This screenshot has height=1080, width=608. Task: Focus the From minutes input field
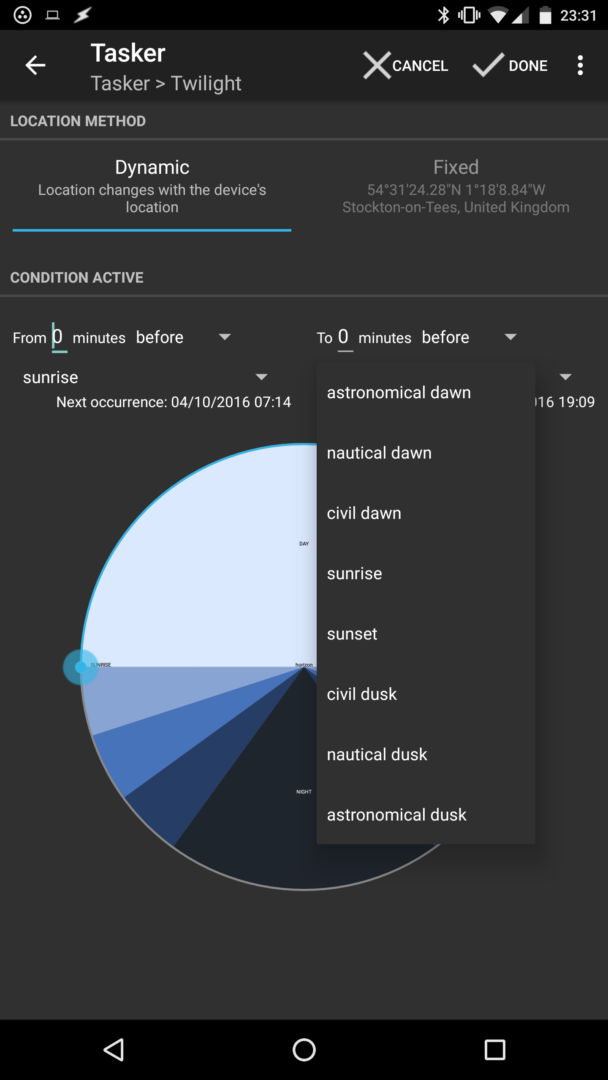(x=58, y=338)
